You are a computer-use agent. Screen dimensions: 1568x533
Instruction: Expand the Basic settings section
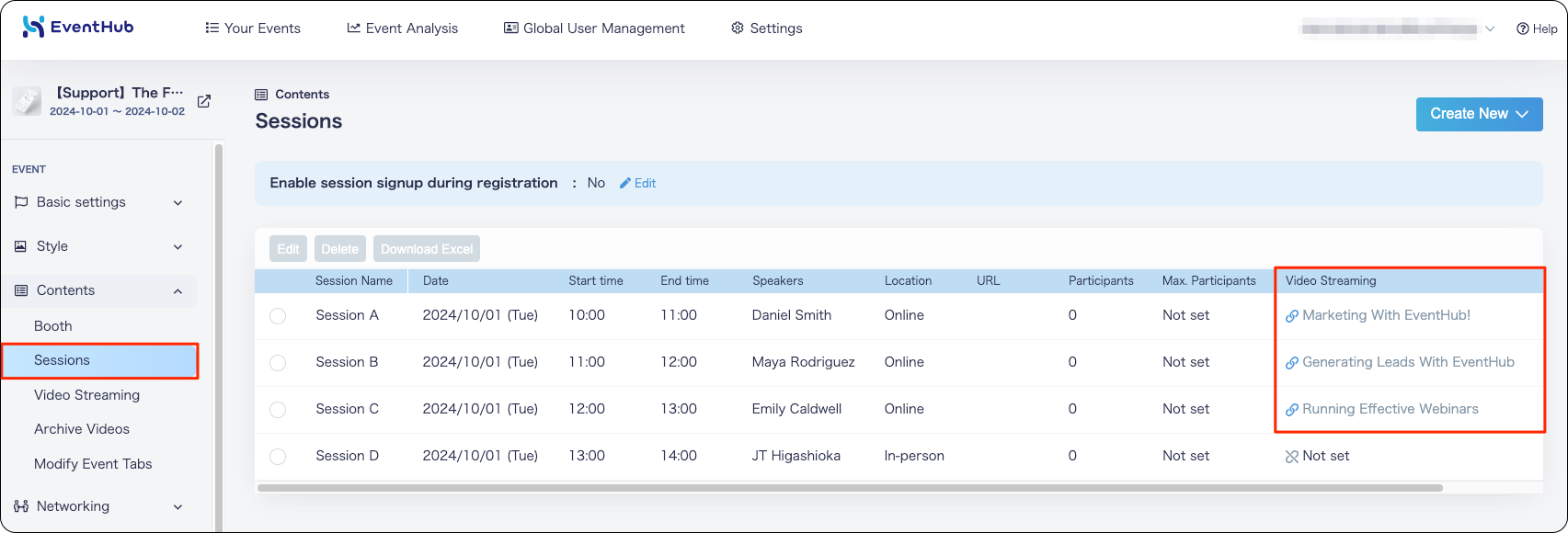pos(178,203)
